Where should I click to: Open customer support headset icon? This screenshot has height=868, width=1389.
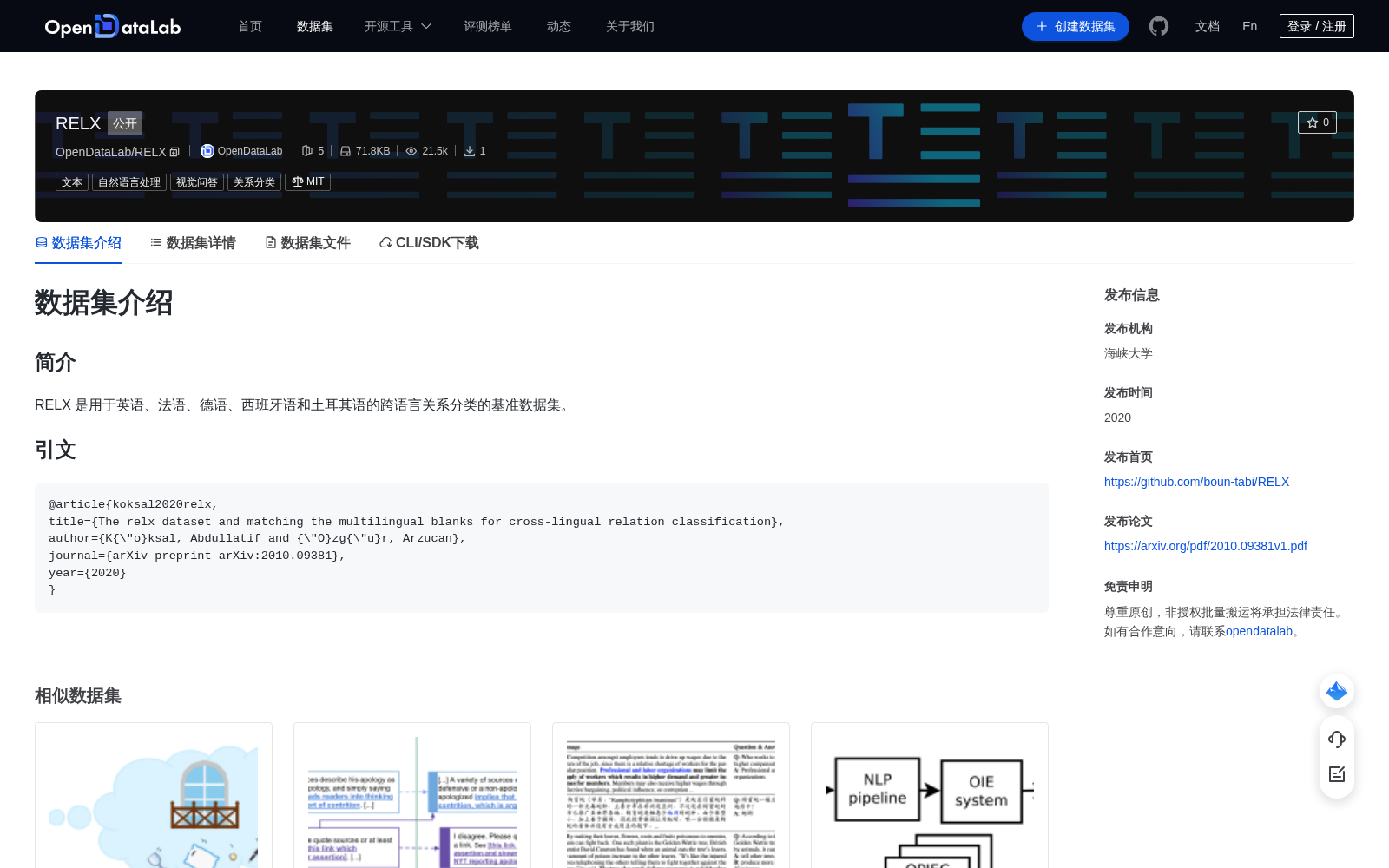1337,739
